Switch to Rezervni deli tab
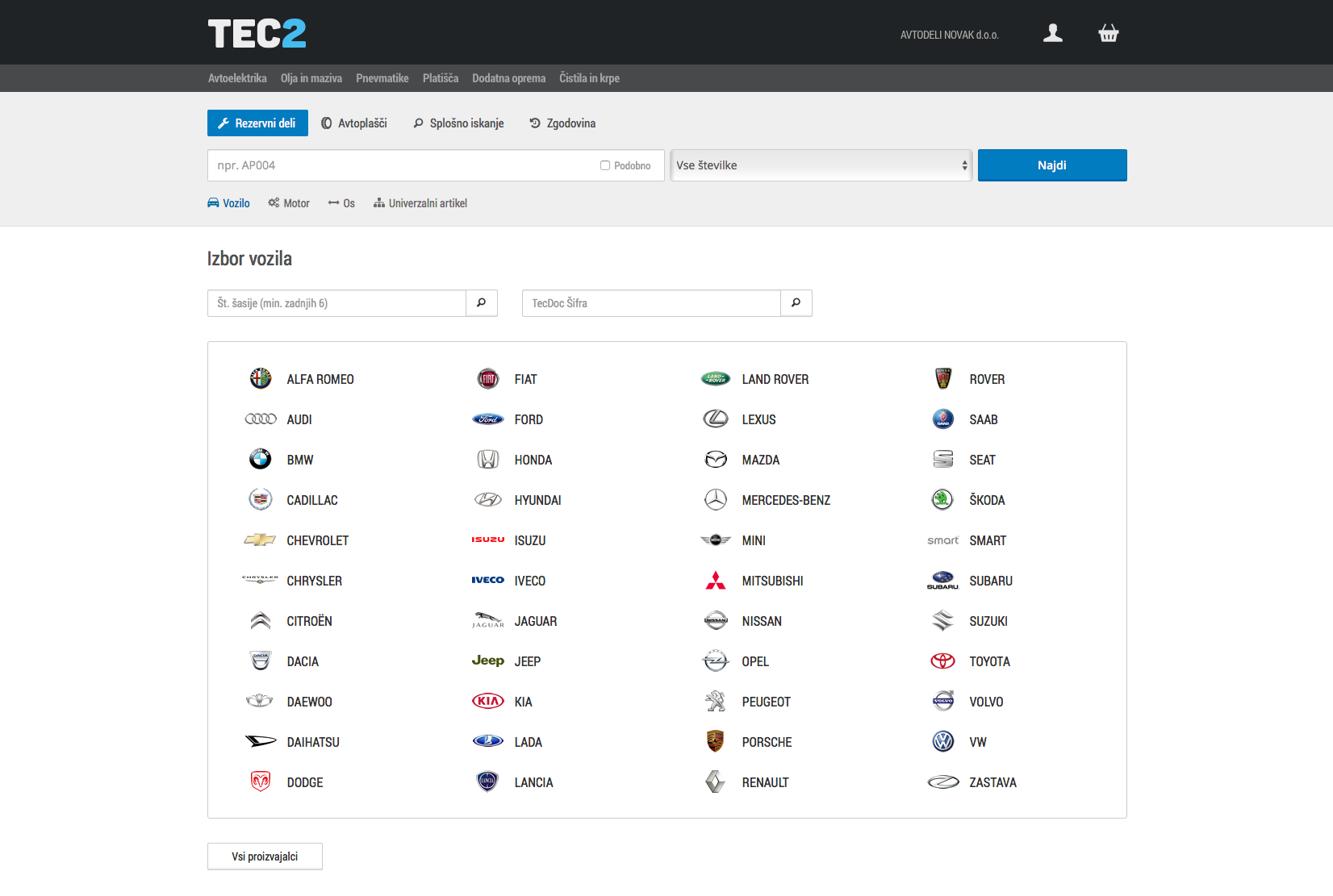Image resolution: width=1333 pixels, height=896 pixels. point(257,123)
